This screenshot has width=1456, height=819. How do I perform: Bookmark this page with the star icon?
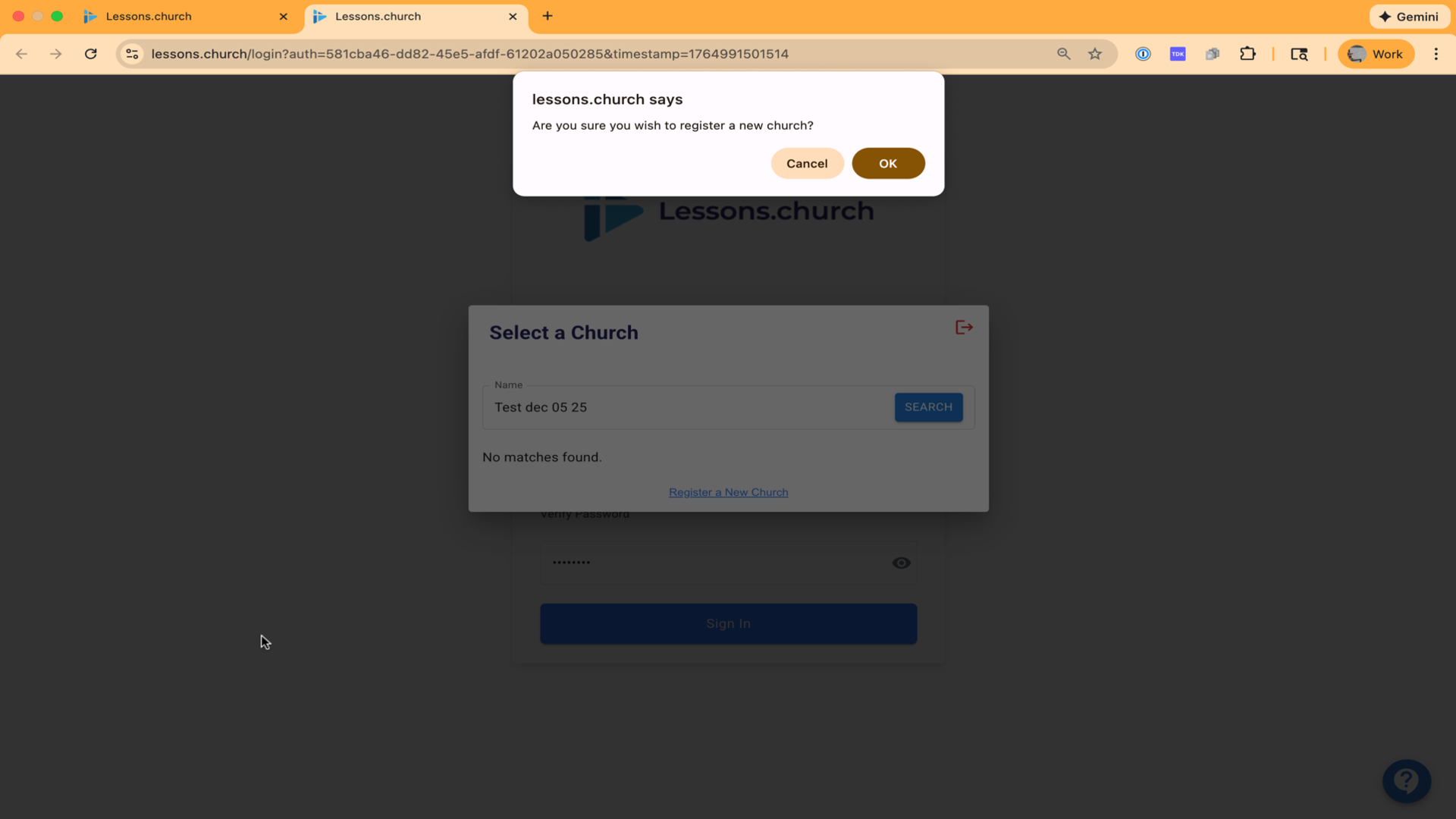[1095, 54]
